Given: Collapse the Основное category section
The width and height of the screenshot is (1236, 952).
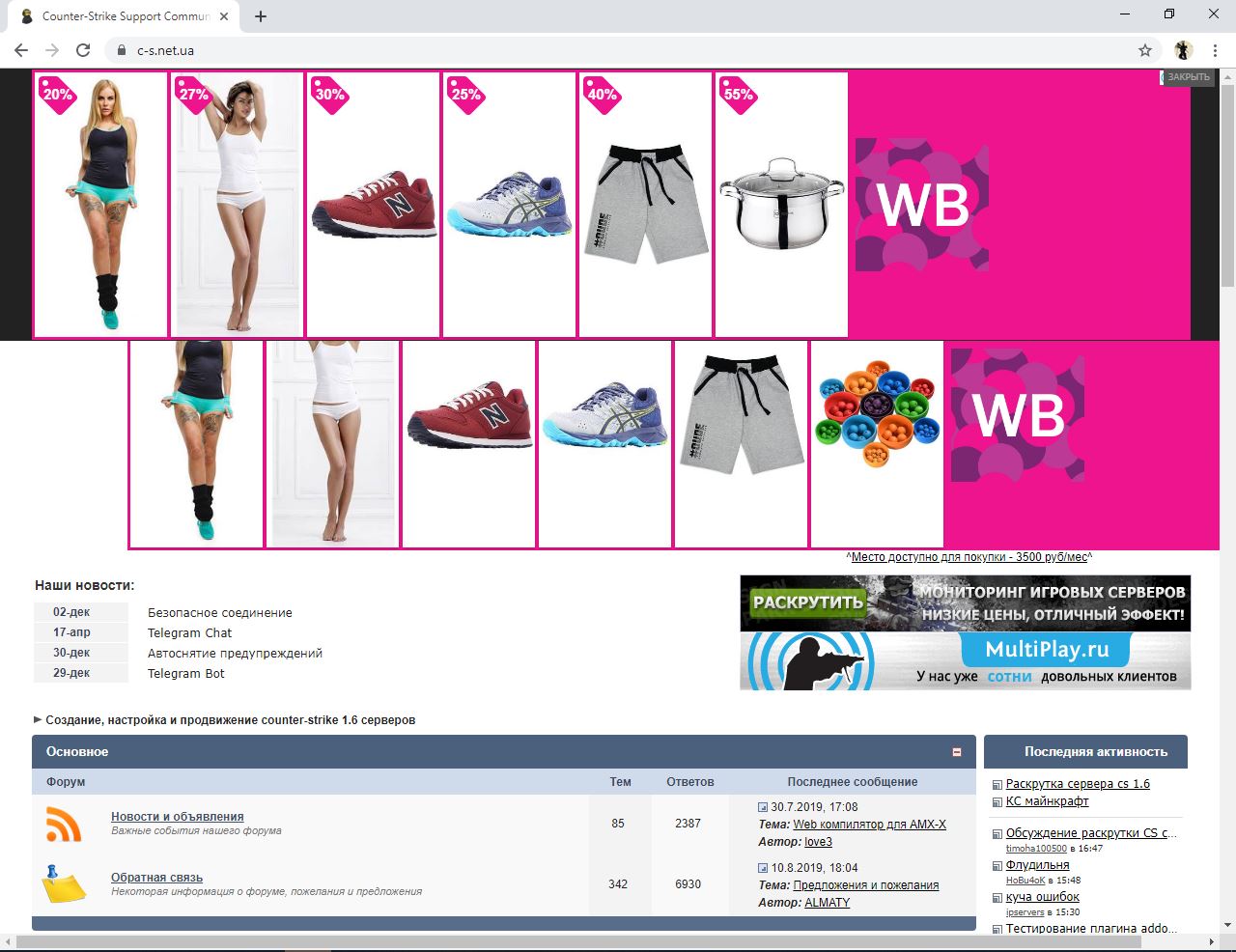Looking at the screenshot, I should (x=957, y=752).
